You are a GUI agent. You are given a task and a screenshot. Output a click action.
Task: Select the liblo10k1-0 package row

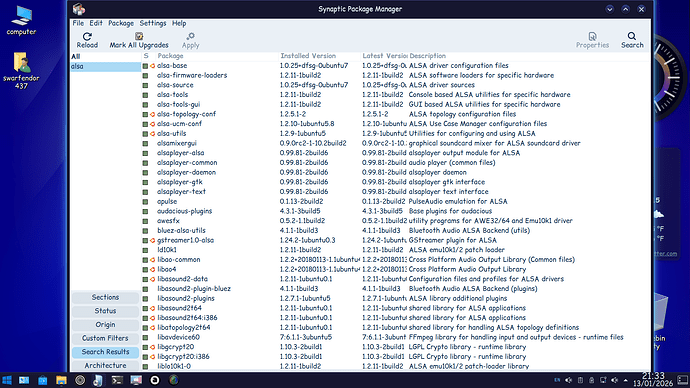point(395,366)
